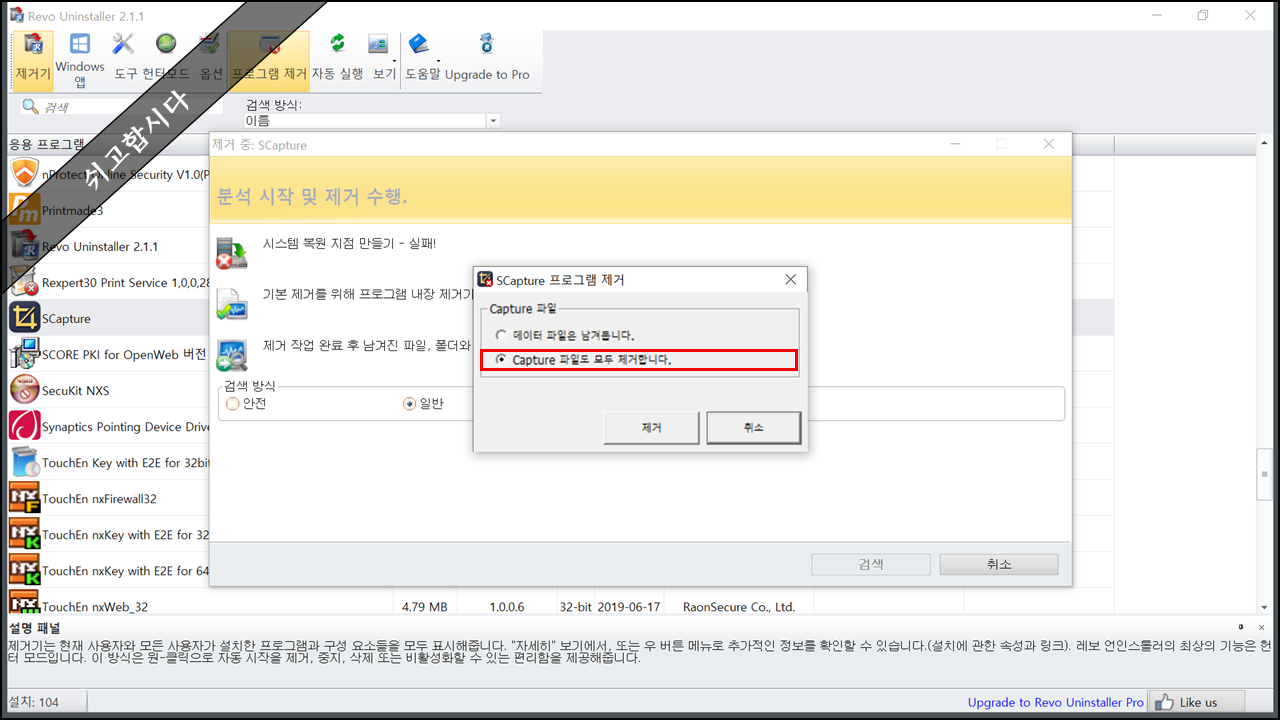Click the TouchEn nxFirewall32 icon
The height and width of the screenshot is (720, 1280).
click(25, 498)
